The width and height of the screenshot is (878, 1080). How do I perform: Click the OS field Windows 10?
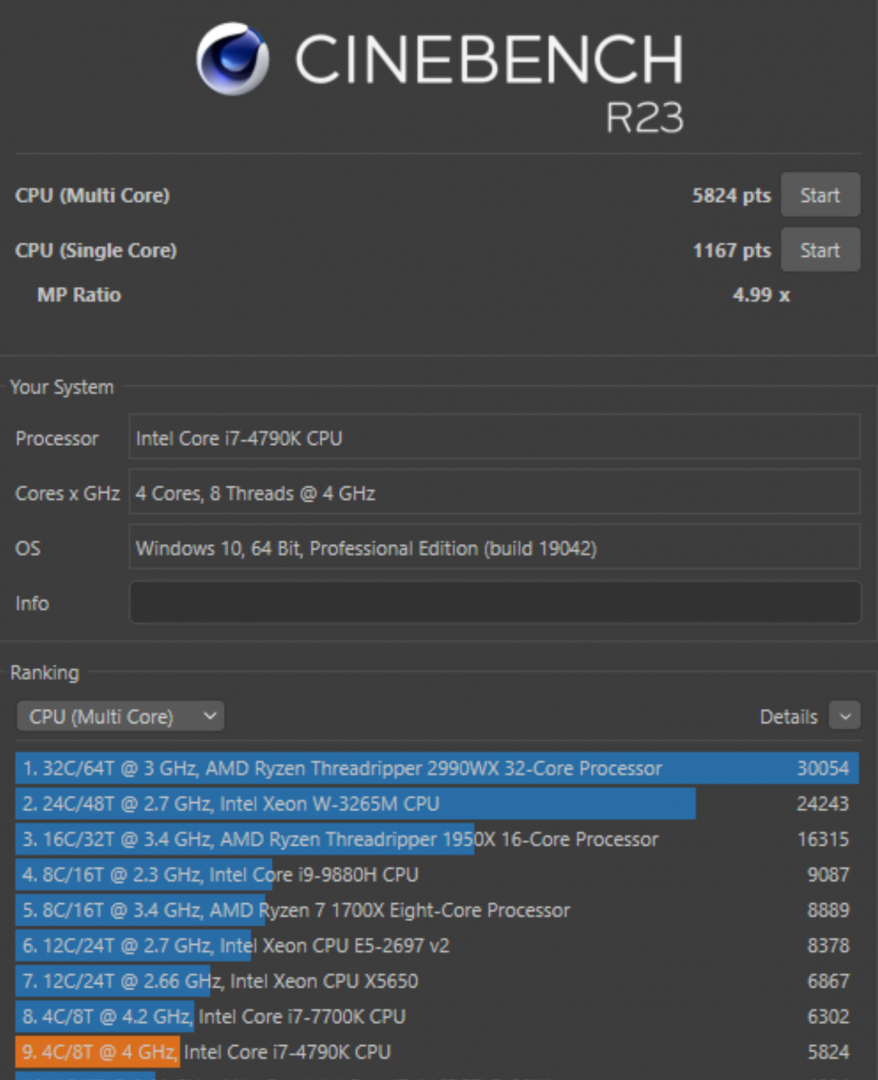(x=494, y=548)
